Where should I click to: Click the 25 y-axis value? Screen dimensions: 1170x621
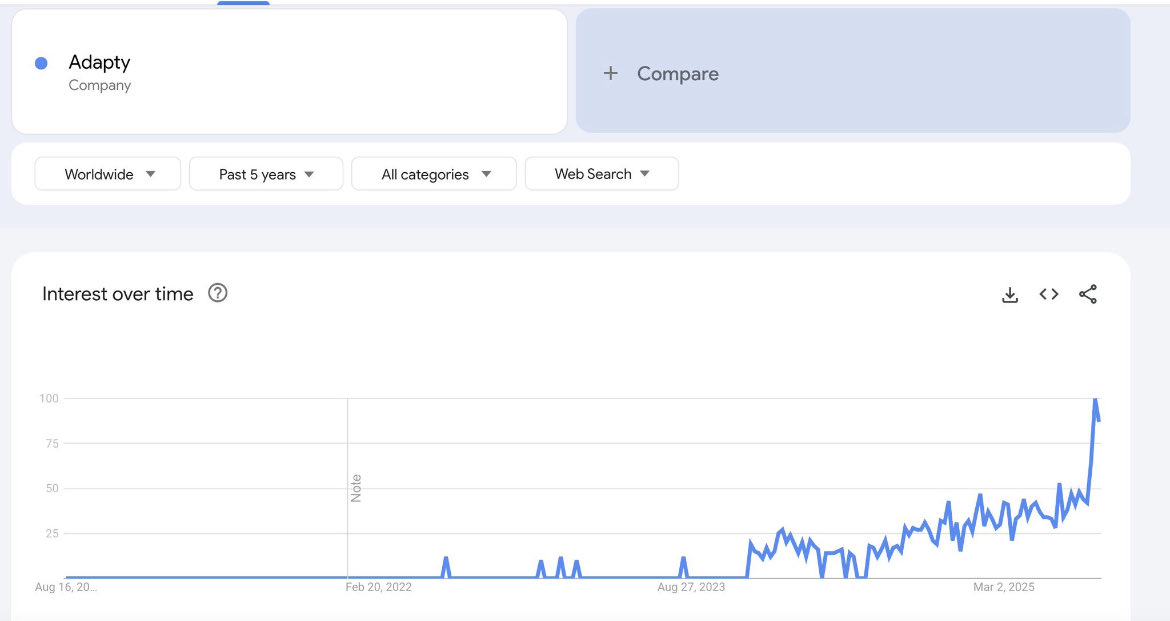point(51,533)
